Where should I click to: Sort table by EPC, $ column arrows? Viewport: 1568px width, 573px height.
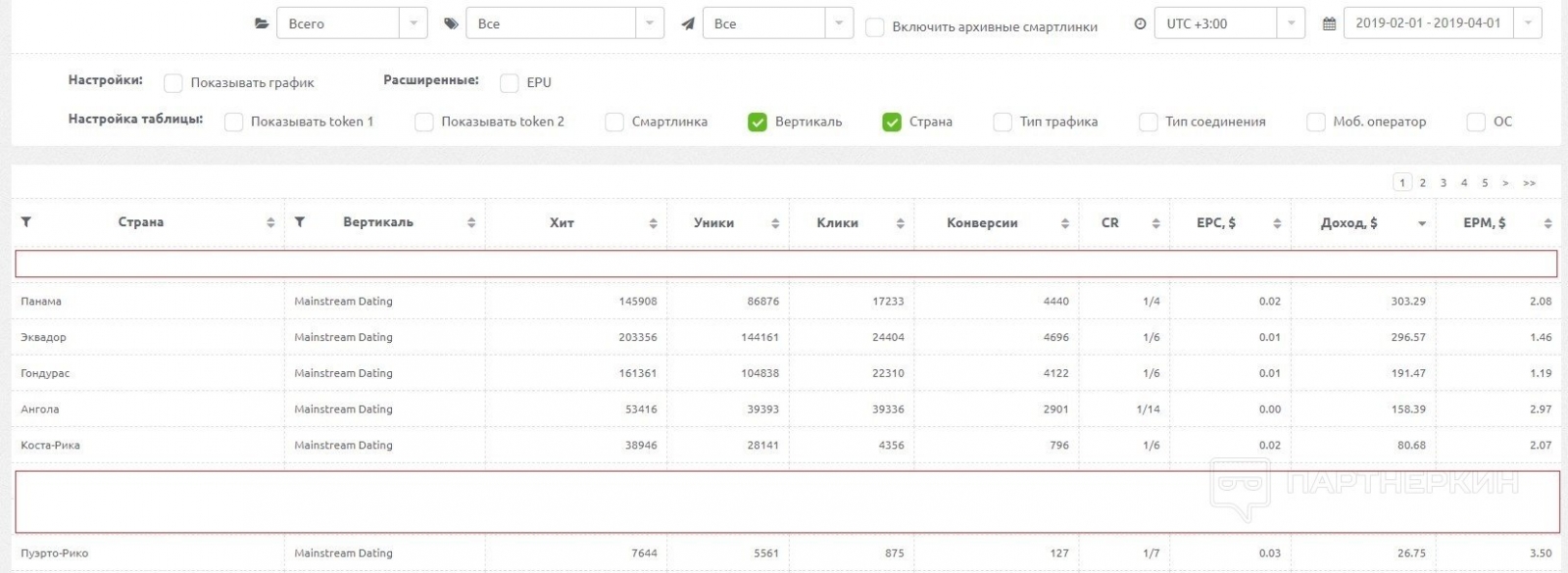[1277, 223]
